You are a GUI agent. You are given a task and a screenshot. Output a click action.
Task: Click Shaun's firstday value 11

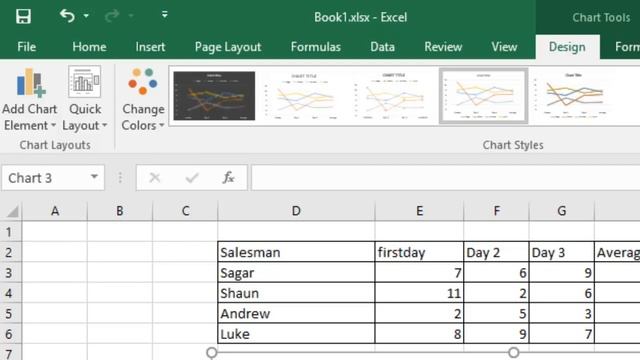point(419,293)
